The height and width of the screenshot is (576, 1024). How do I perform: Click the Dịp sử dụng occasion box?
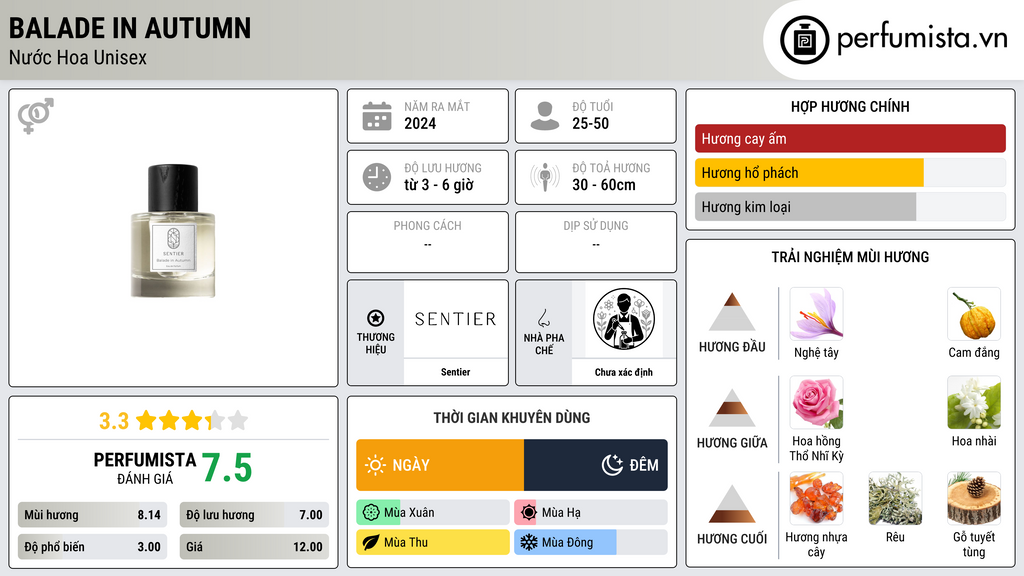click(x=596, y=242)
